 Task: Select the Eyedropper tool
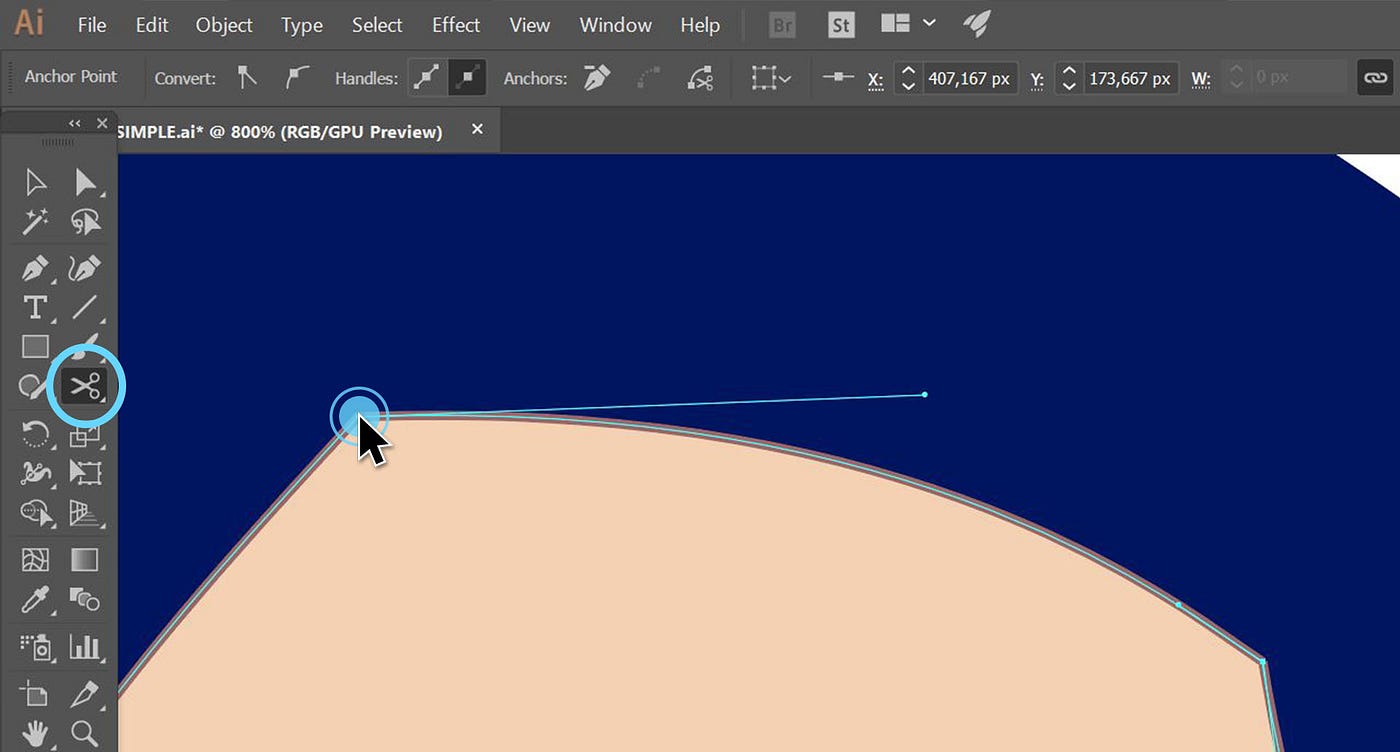(35, 600)
